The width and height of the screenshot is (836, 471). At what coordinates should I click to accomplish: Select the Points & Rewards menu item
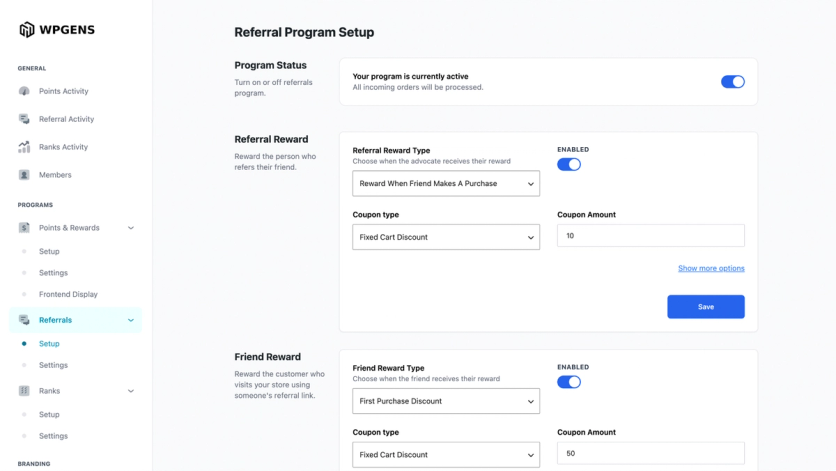coord(69,228)
